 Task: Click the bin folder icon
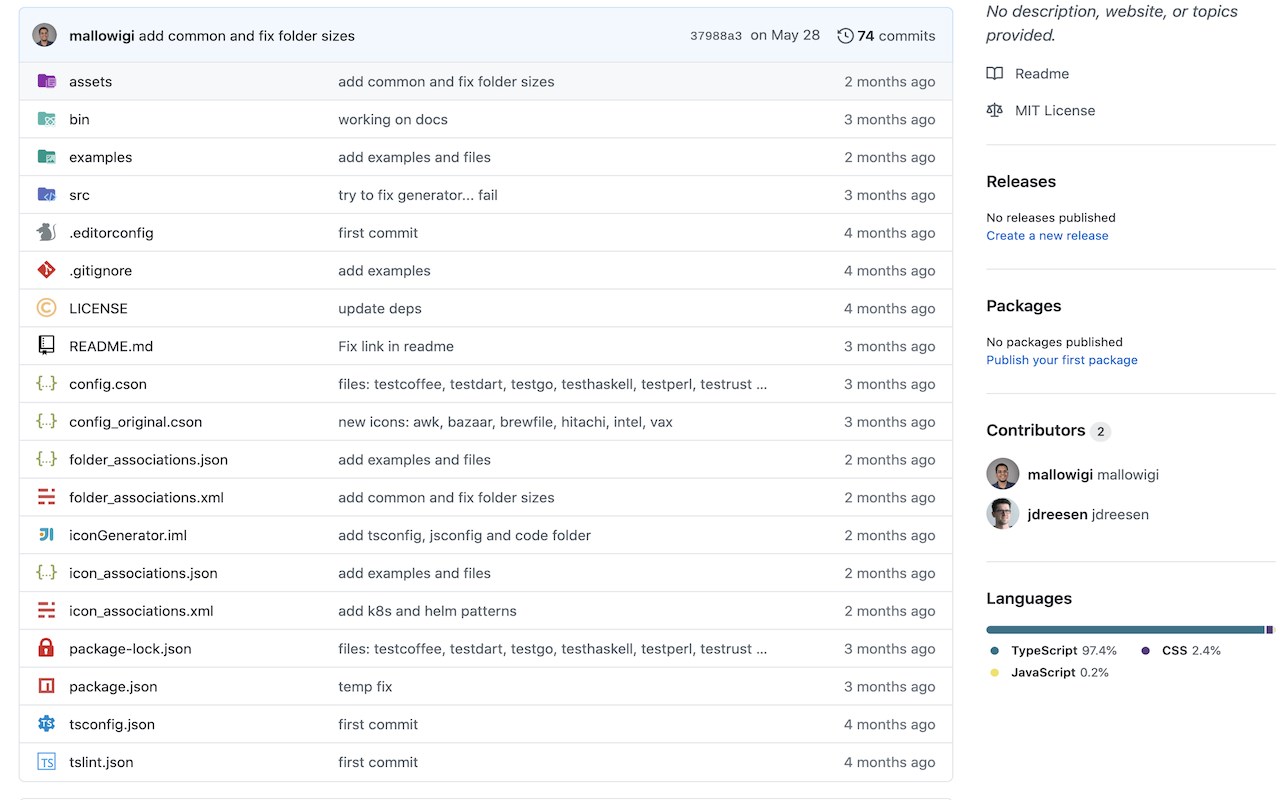46,119
